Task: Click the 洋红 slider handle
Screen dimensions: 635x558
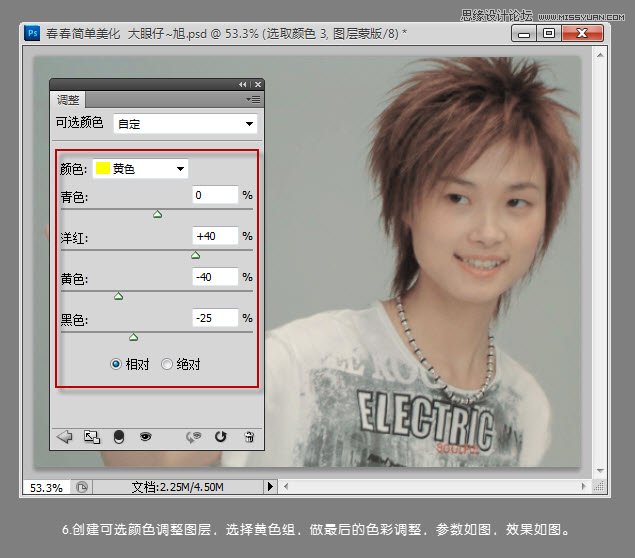Action: pos(196,255)
